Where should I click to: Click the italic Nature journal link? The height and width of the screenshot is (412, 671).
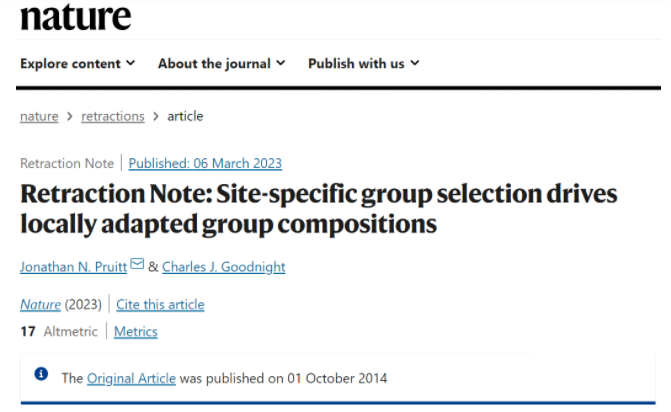point(40,305)
